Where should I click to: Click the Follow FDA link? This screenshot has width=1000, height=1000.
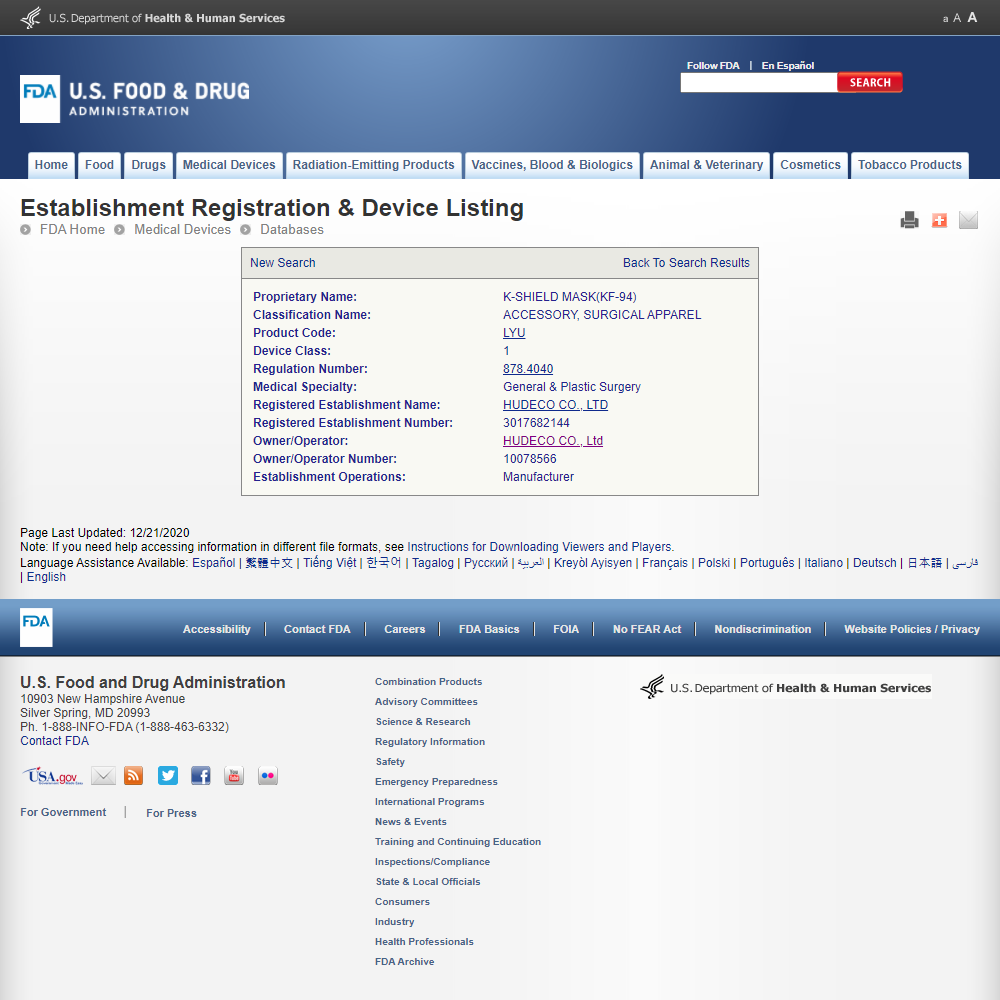(x=713, y=65)
